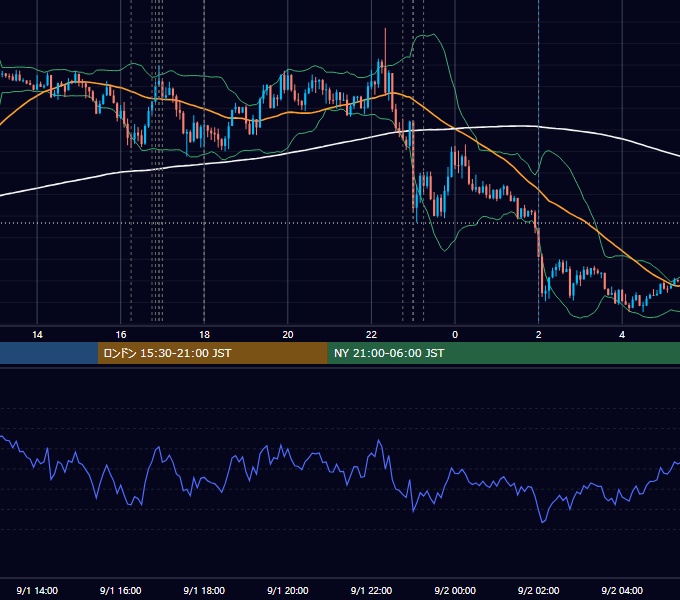The image size is (680, 600).
Task: Click the 9/1 18:00 time label
Action: (x=204, y=590)
